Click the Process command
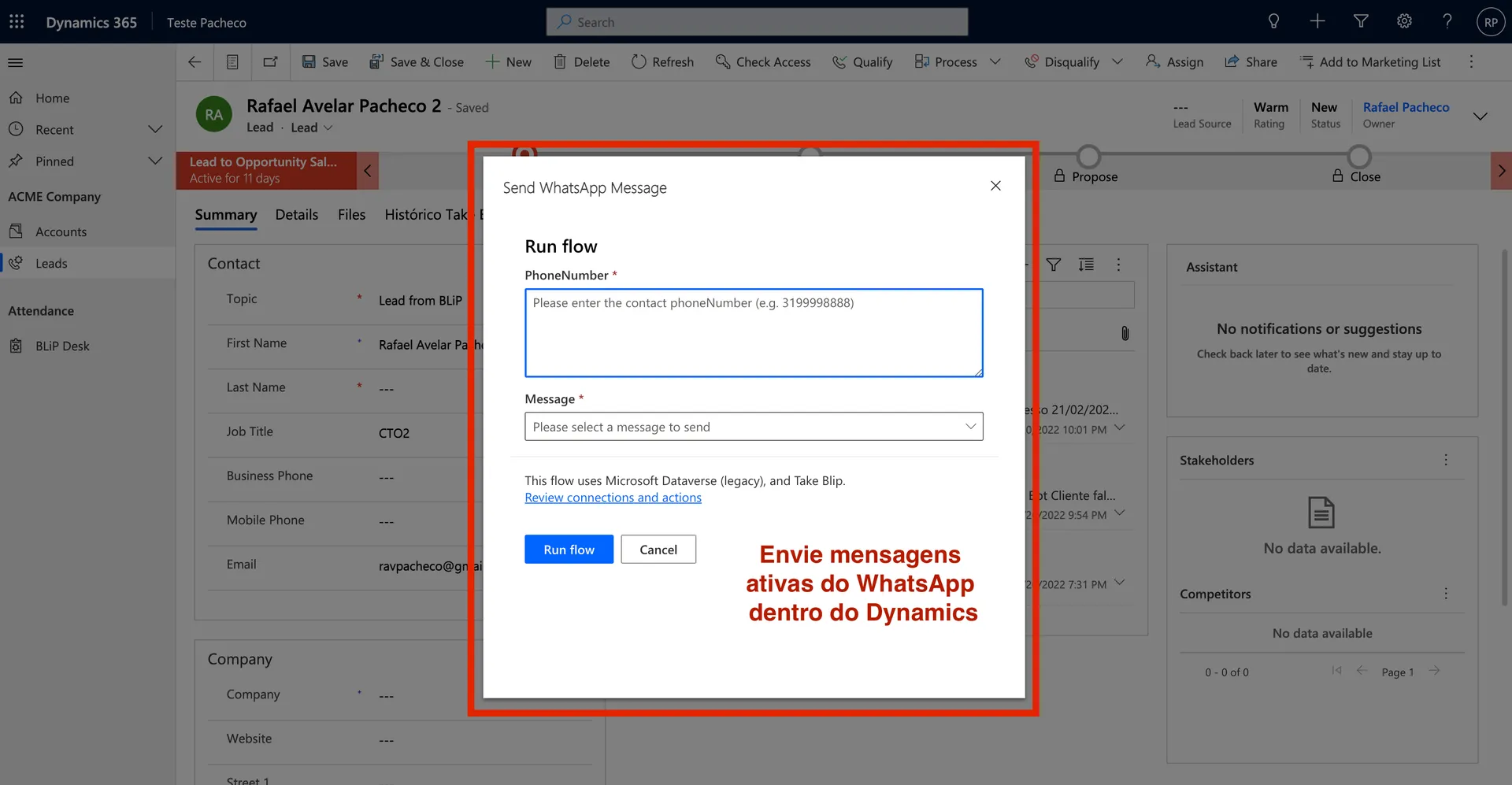1512x785 pixels. (x=946, y=62)
